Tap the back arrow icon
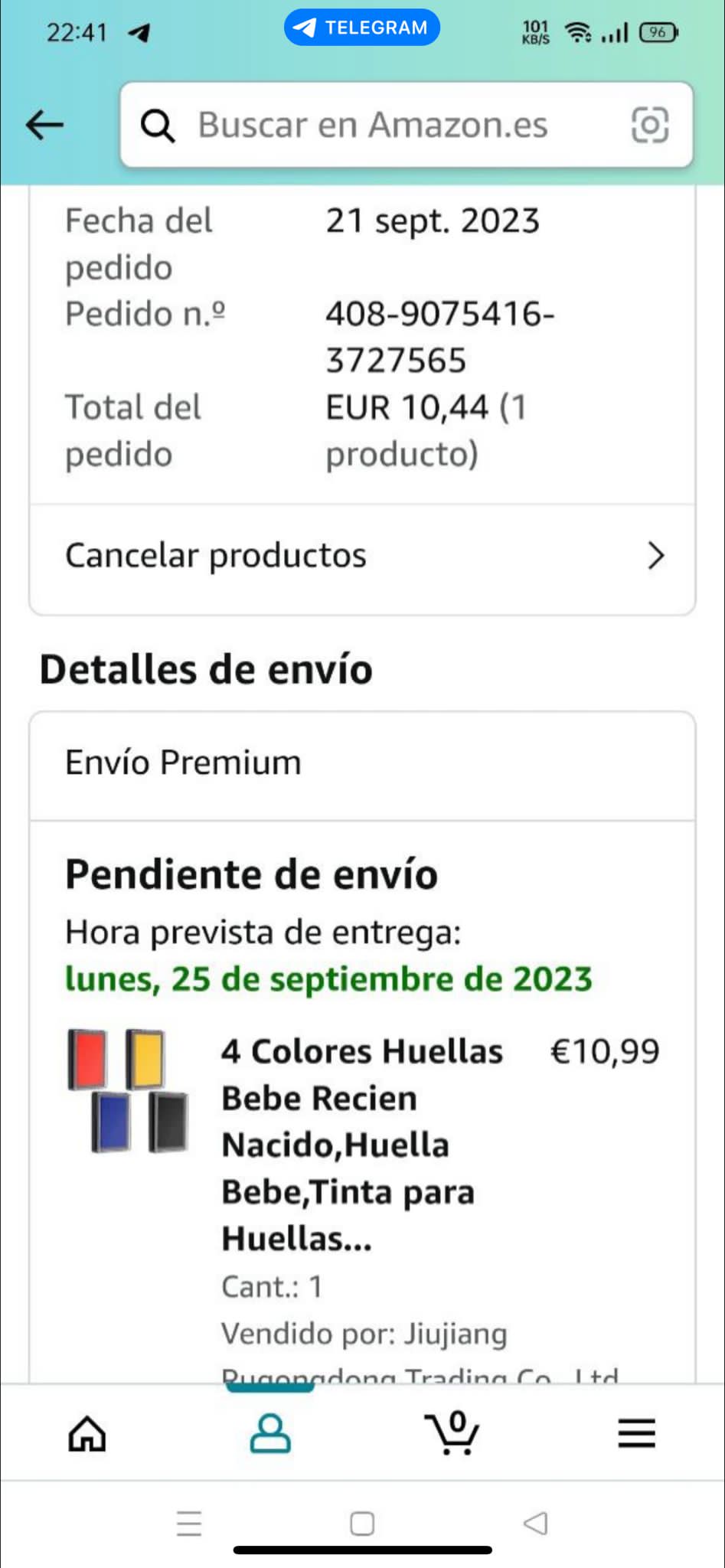 pyautogui.click(x=44, y=124)
